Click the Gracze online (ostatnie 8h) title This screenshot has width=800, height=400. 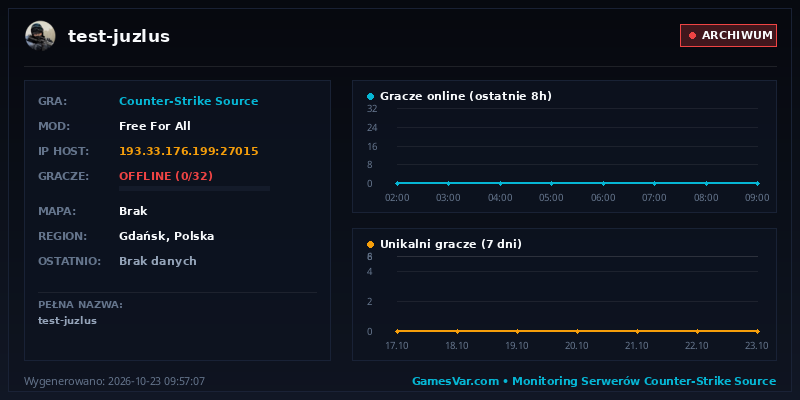[x=466, y=96]
